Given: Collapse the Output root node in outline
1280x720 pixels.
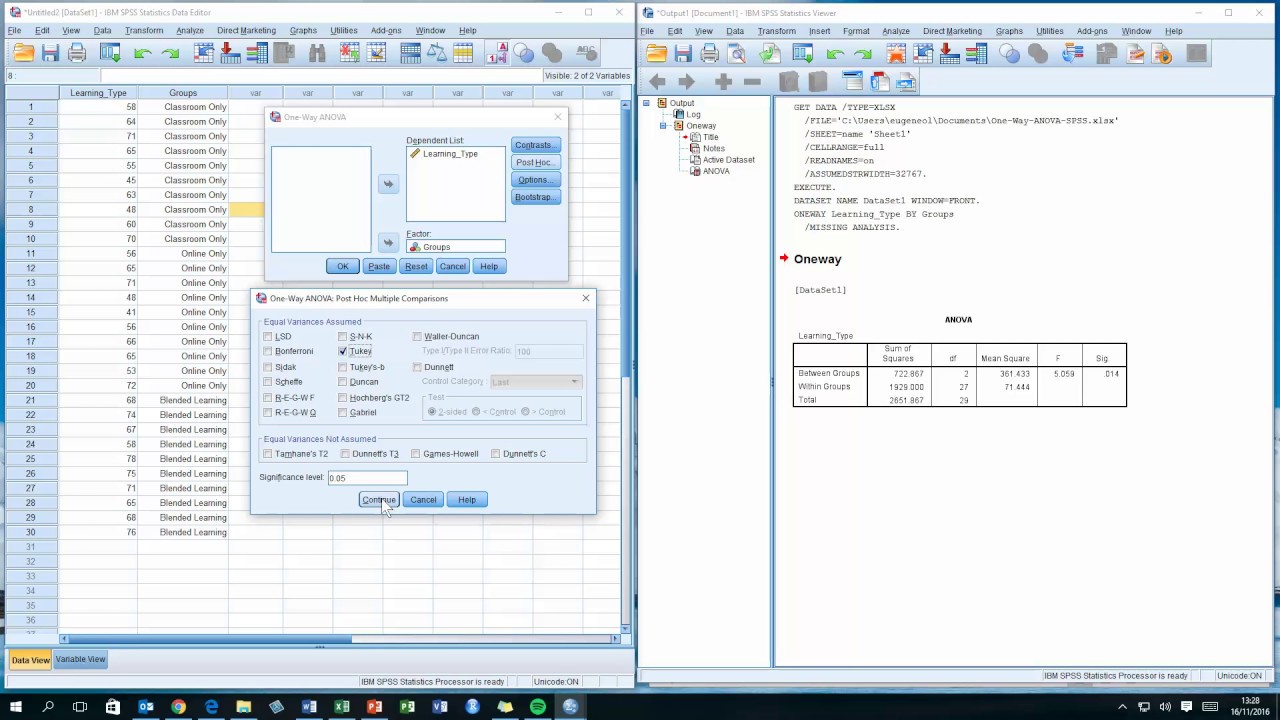Looking at the screenshot, I should [x=647, y=103].
